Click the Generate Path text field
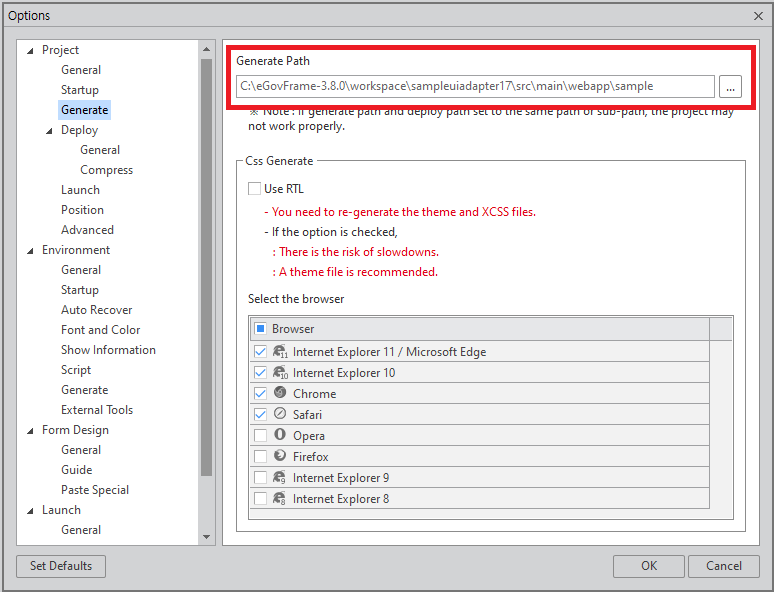Image resolution: width=774 pixels, height=592 pixels. tap(475, 87)
